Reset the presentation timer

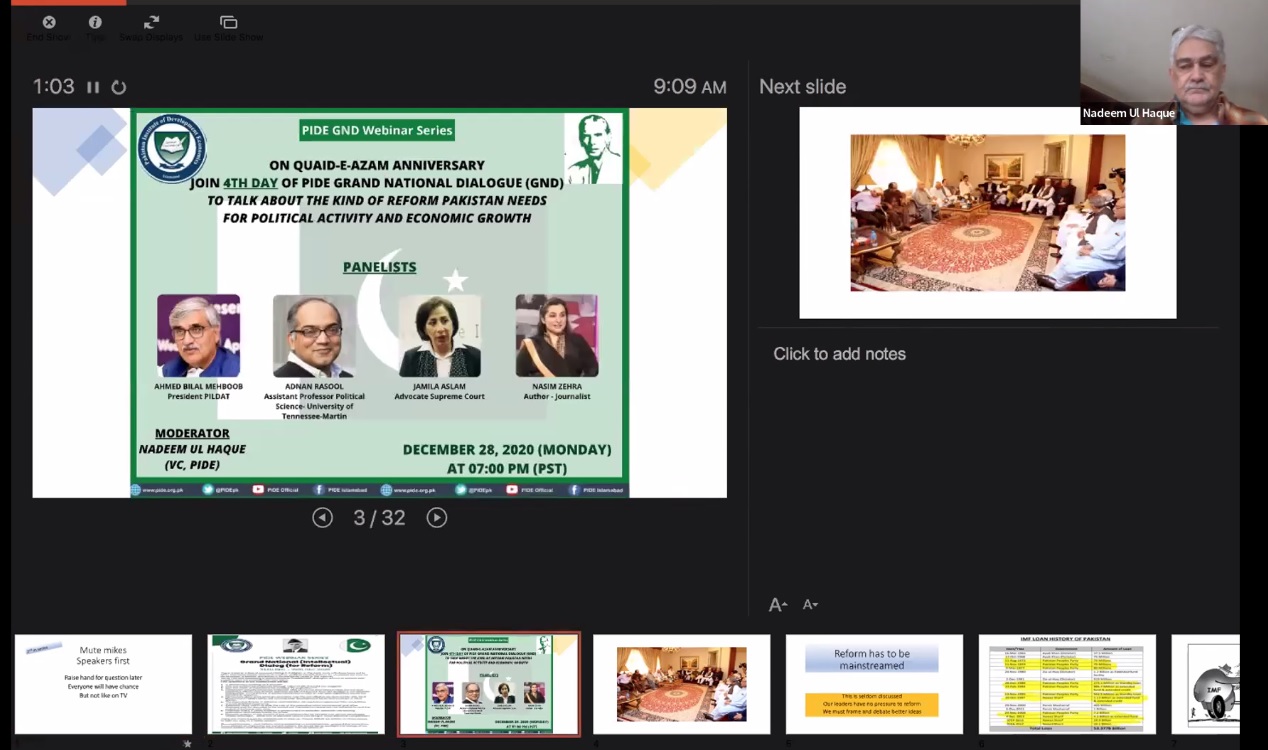118,87
